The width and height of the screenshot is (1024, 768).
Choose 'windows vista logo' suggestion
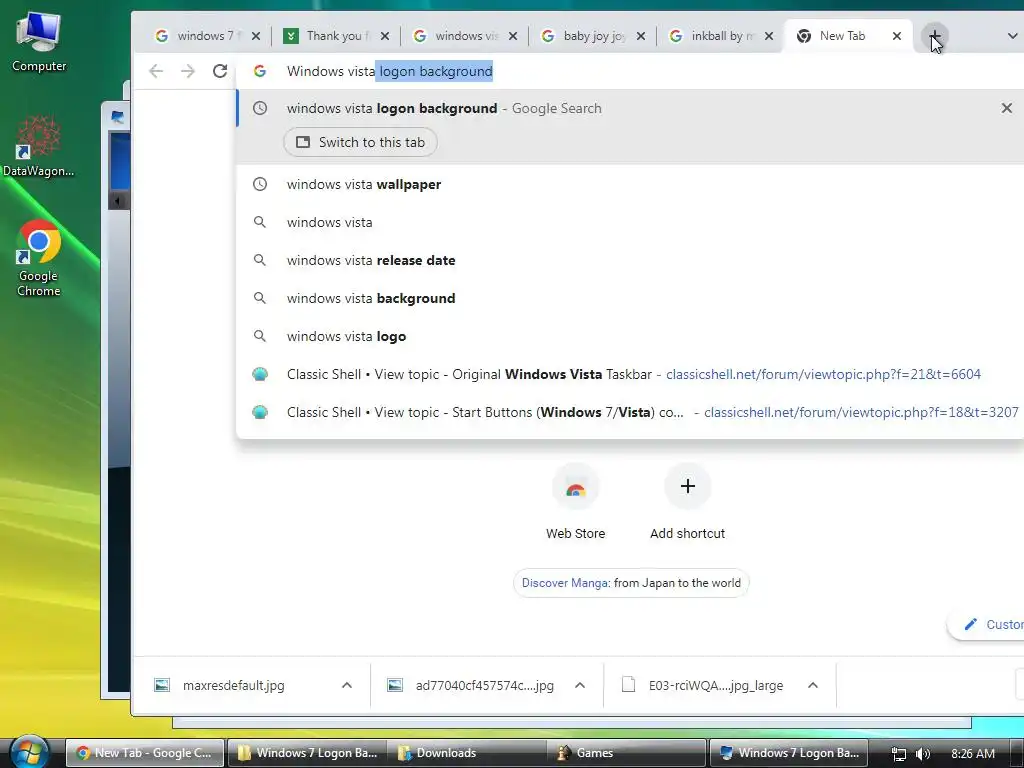[630, 336]
